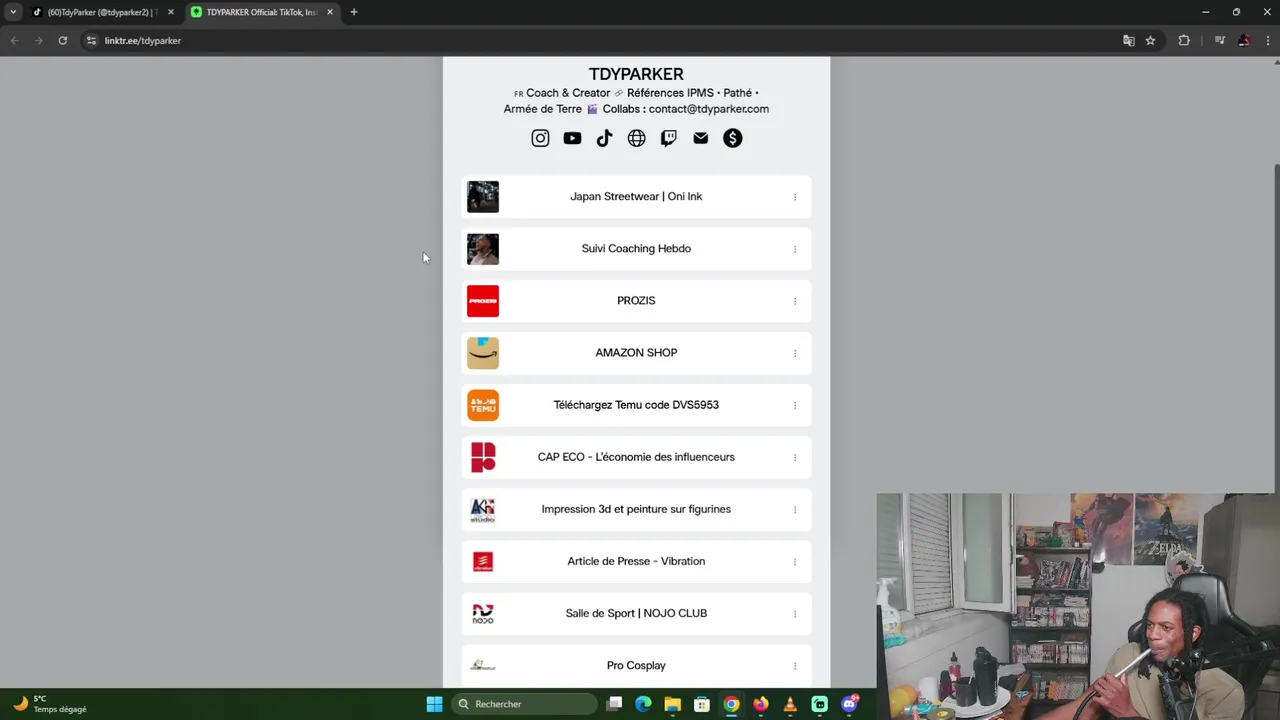Viewport: 1280px width, 720px height.
Task: Open the weather widget showing 5°C
Action: pos(50,704)
